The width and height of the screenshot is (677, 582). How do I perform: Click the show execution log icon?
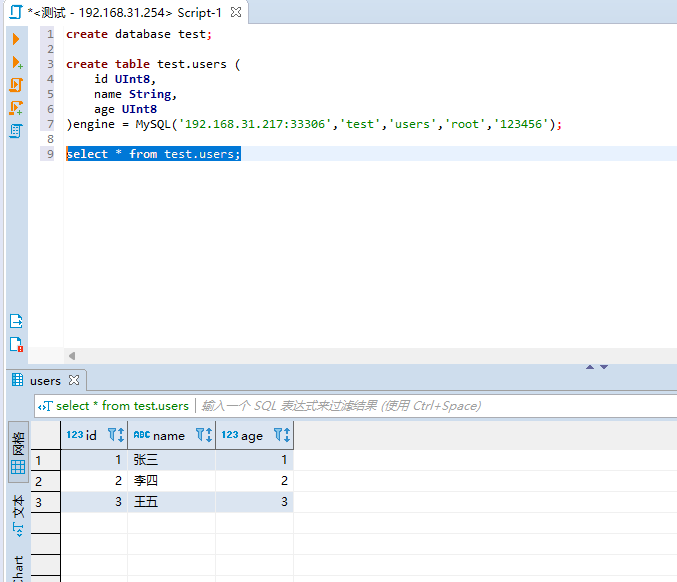tap(16, 345)
